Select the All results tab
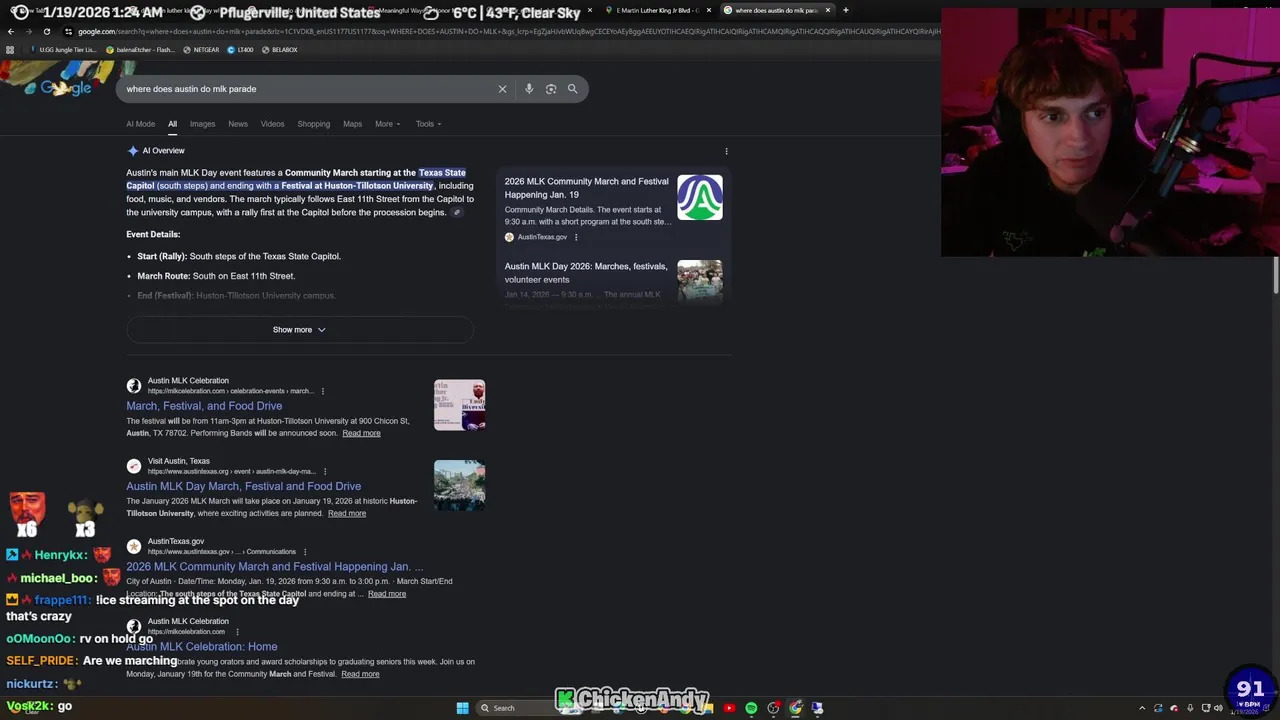 coord(172,124)
